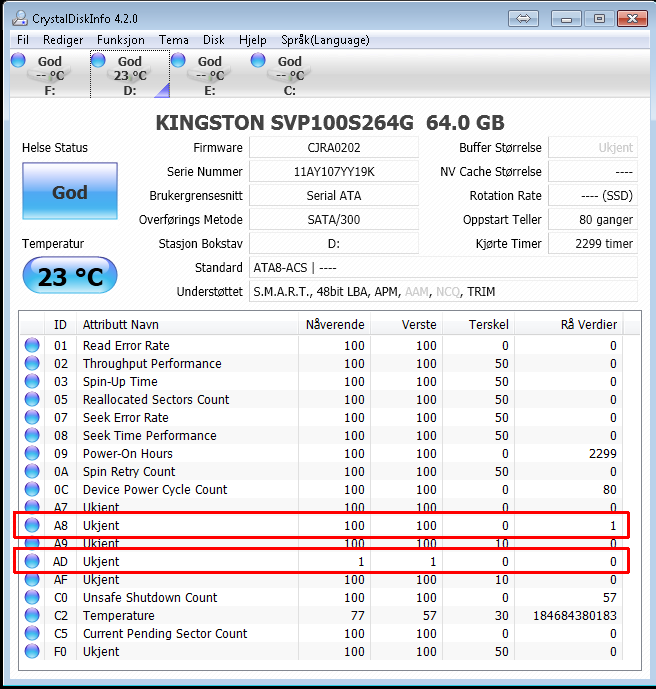Click status orb of F0 attribute row
The image size is (656, 689).
point(32,652)
